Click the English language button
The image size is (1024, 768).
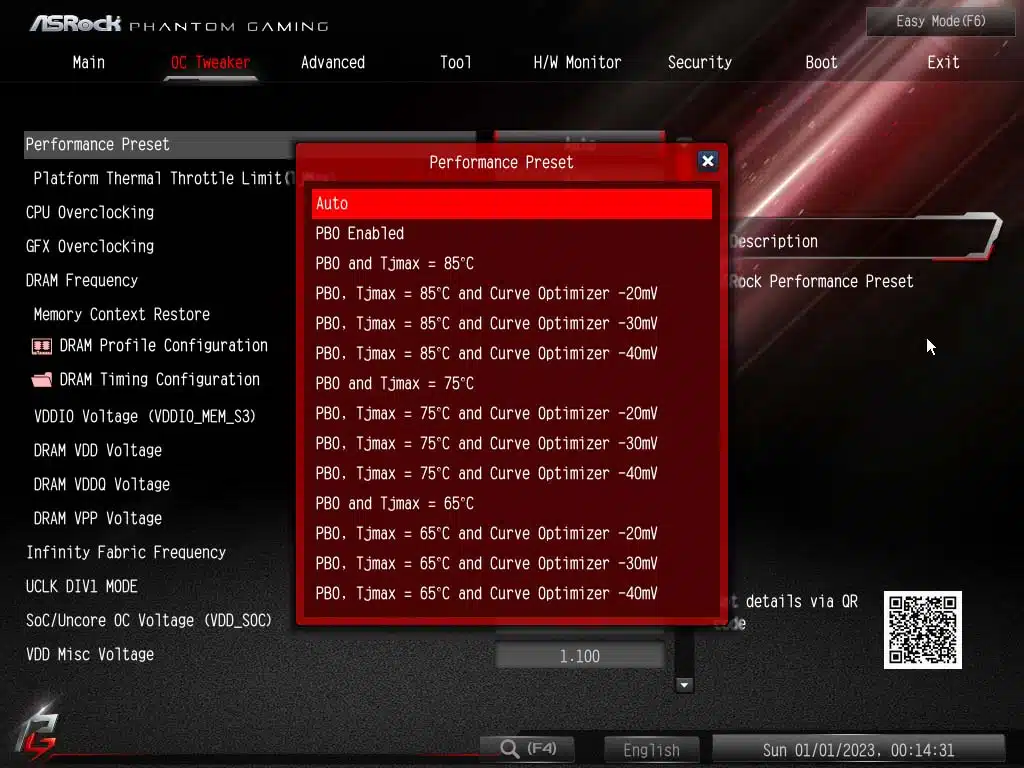(652, 750)
